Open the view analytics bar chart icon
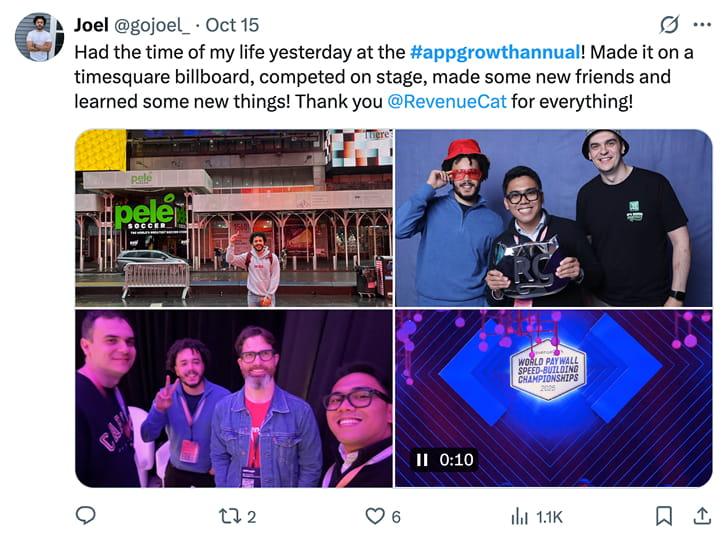726x540 pixels. coord(519,516)
